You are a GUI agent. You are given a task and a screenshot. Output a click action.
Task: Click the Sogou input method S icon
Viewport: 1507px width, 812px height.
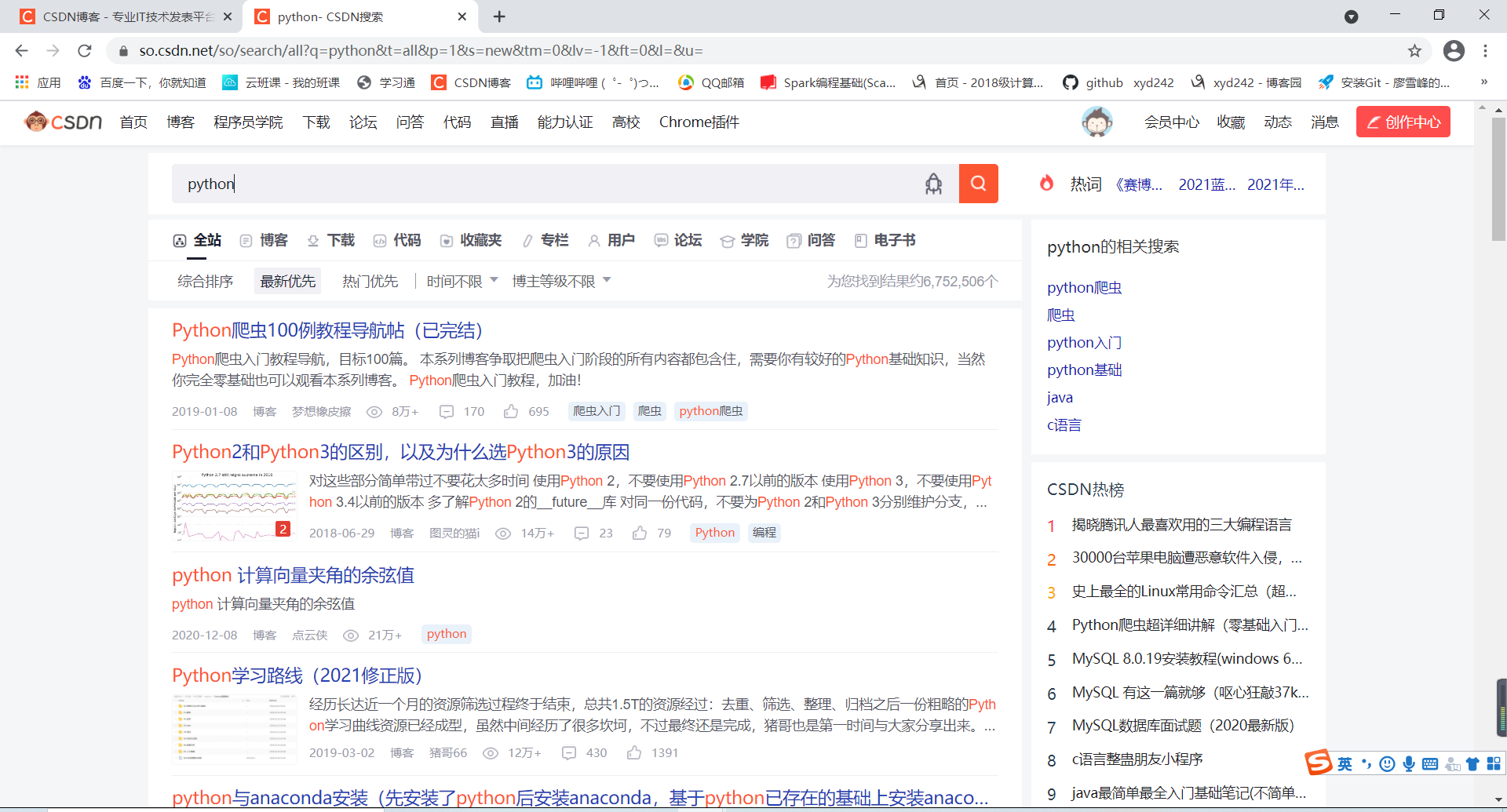click(1319, 762)
